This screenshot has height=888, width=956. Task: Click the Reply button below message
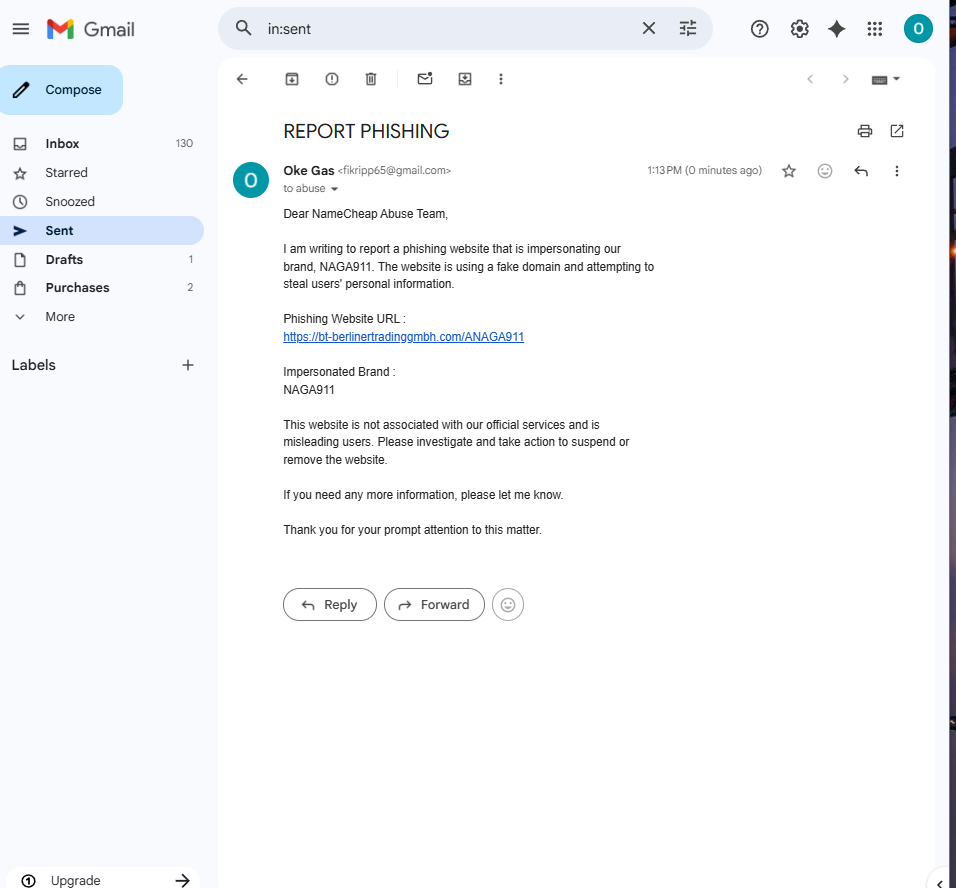(330, 604)
